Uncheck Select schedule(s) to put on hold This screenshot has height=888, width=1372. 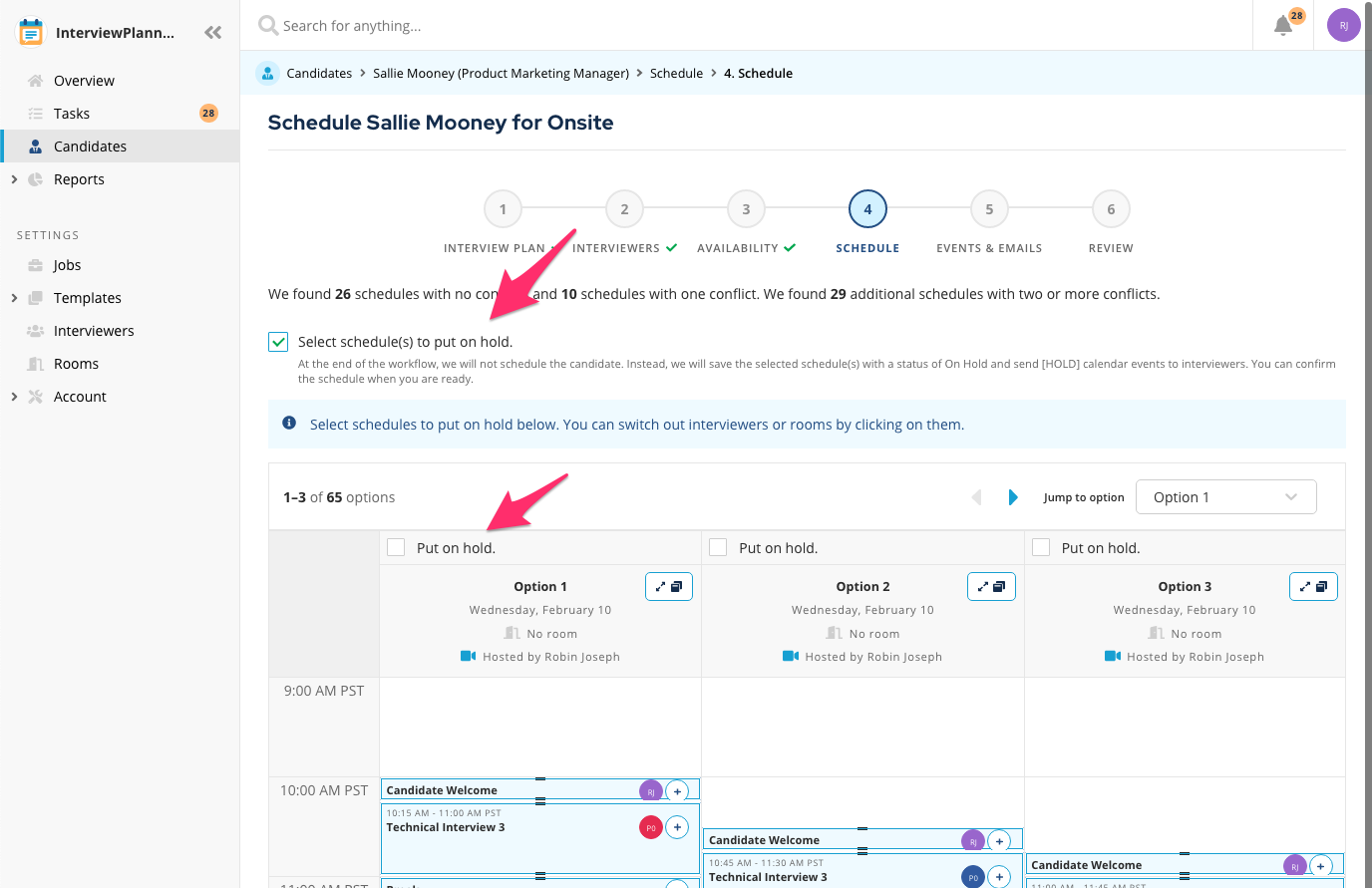click(278, 342)
